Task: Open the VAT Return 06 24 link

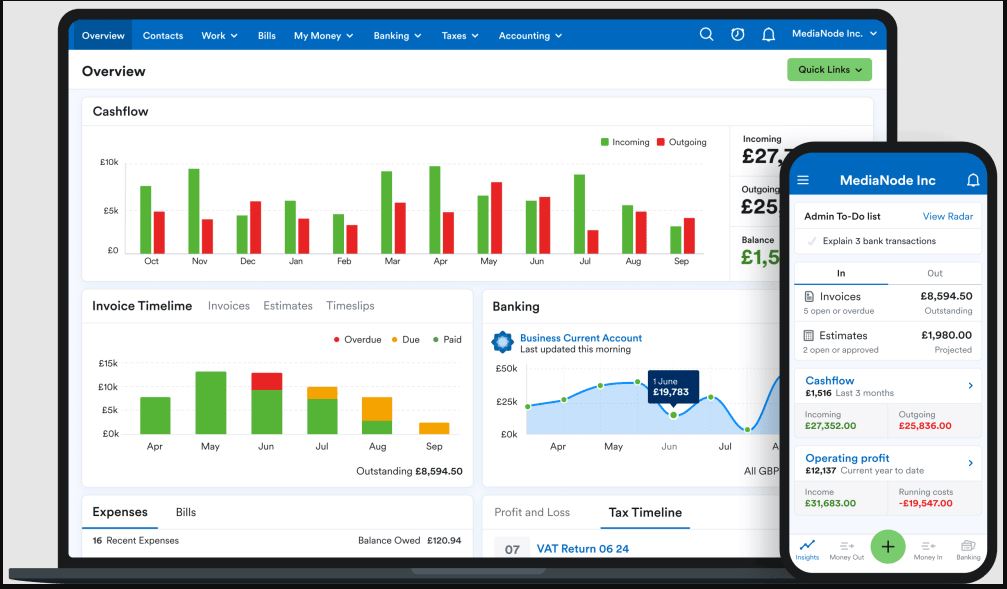Action: click(582, 549)
